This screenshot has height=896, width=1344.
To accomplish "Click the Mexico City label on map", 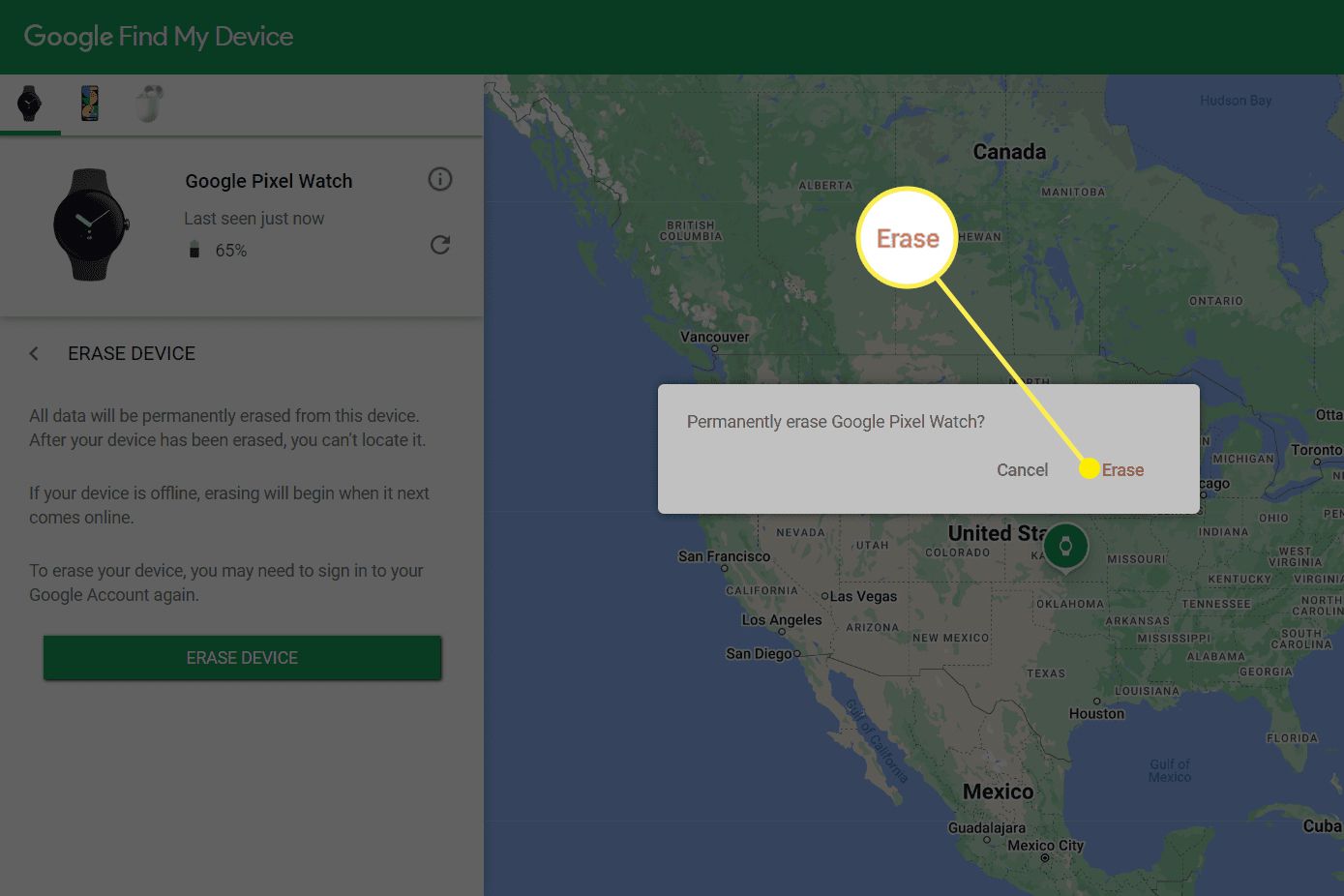I will (x=1045, y=845).
